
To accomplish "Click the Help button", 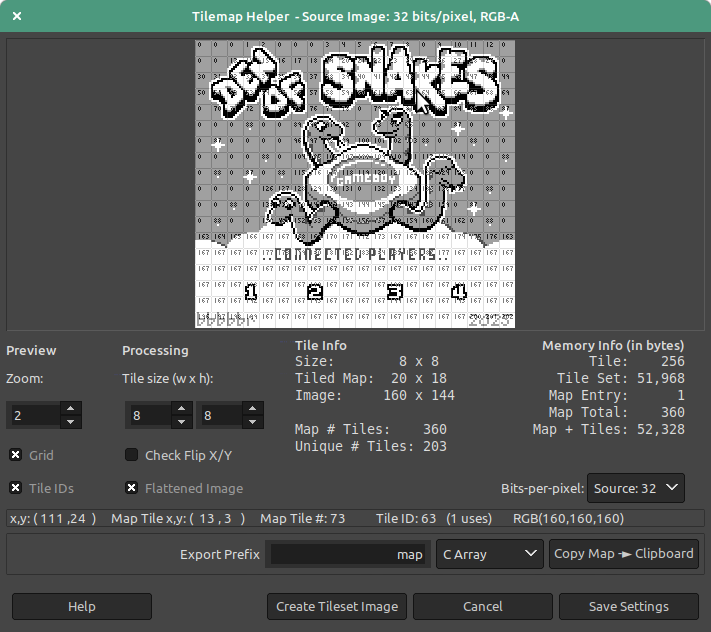I will [82, 607].
